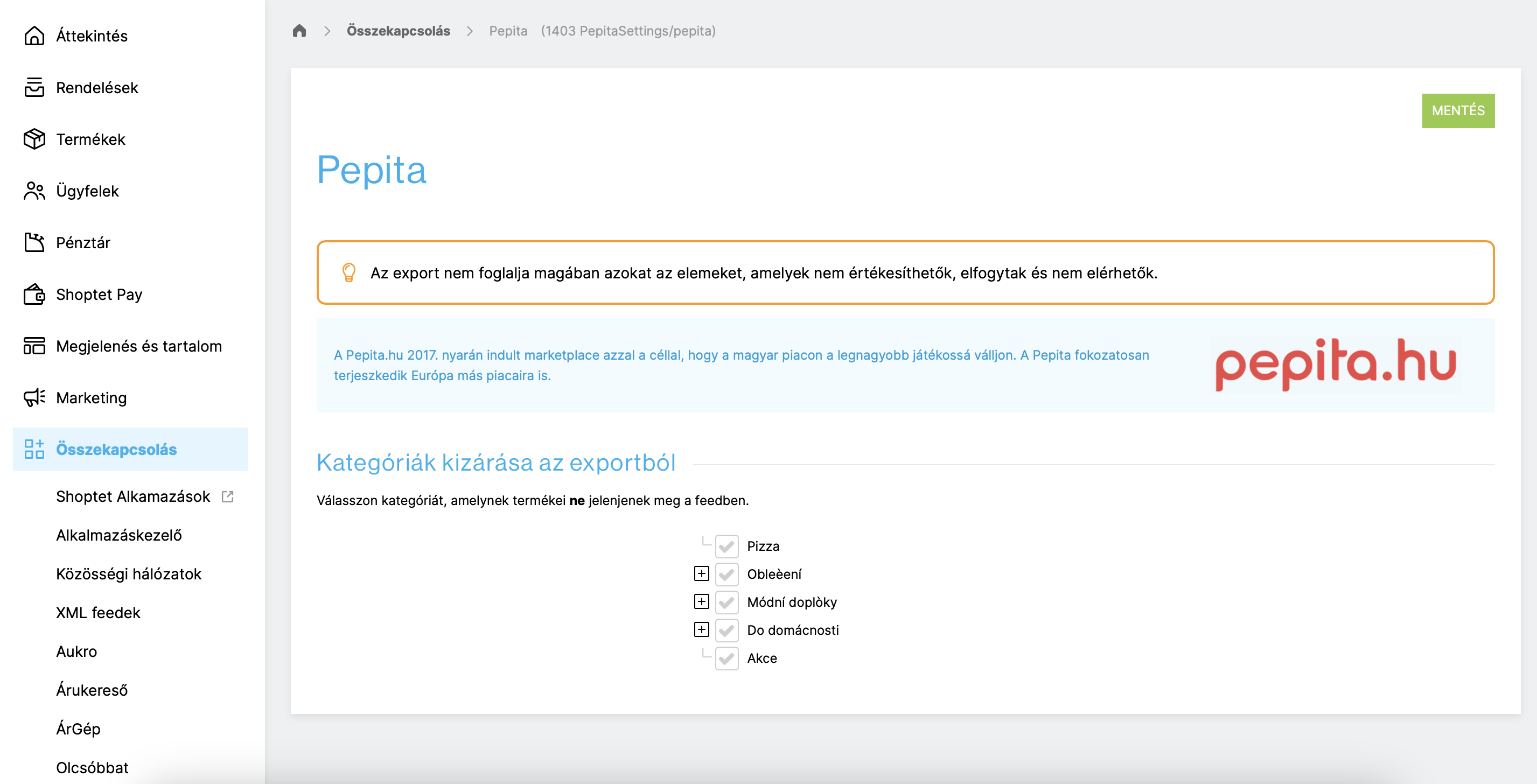The height and width of the screenshot is (784, 1537).
Task: Open Alkalmazáskezelő submenu item
Action: pos(118,535)
